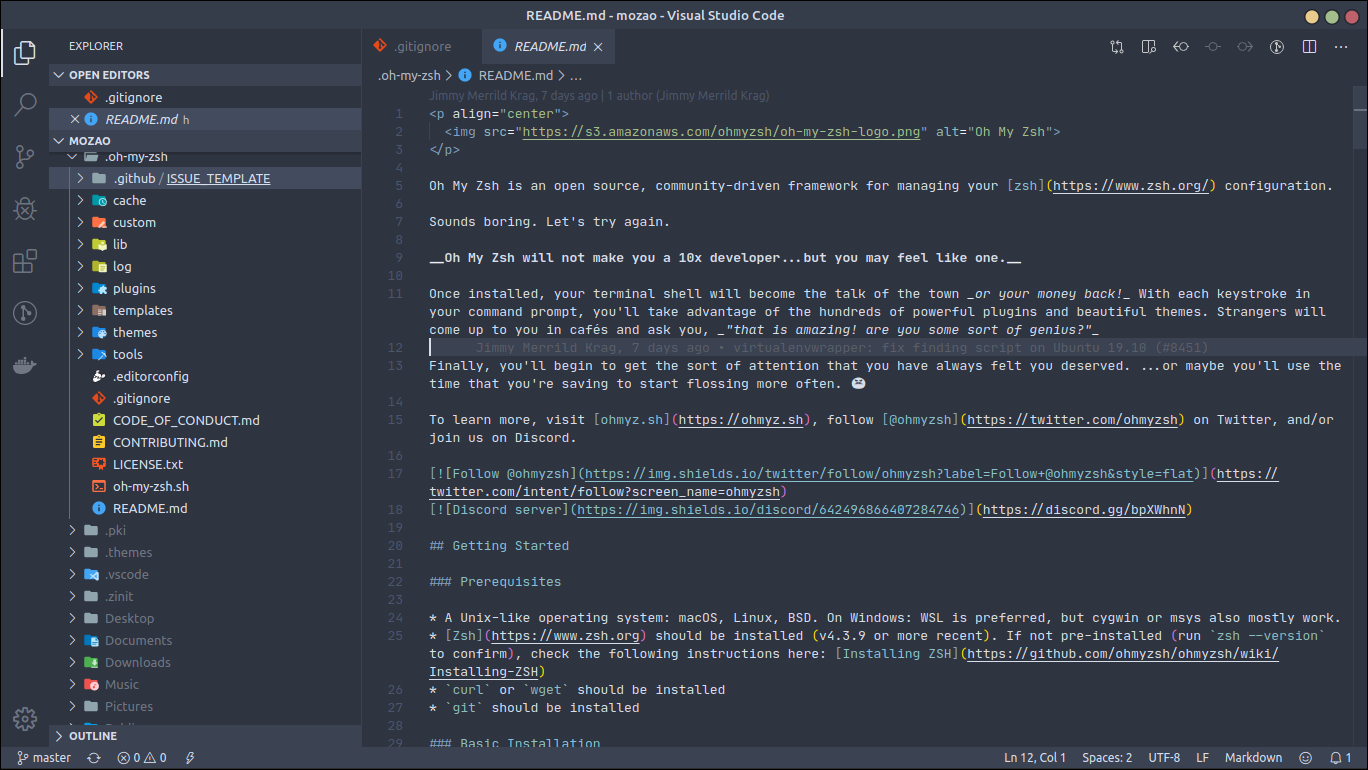Change end of line sequence LF
The height and width of the screenshot is (770, 1368).
pyautogui.click(x=1202, y=758)
